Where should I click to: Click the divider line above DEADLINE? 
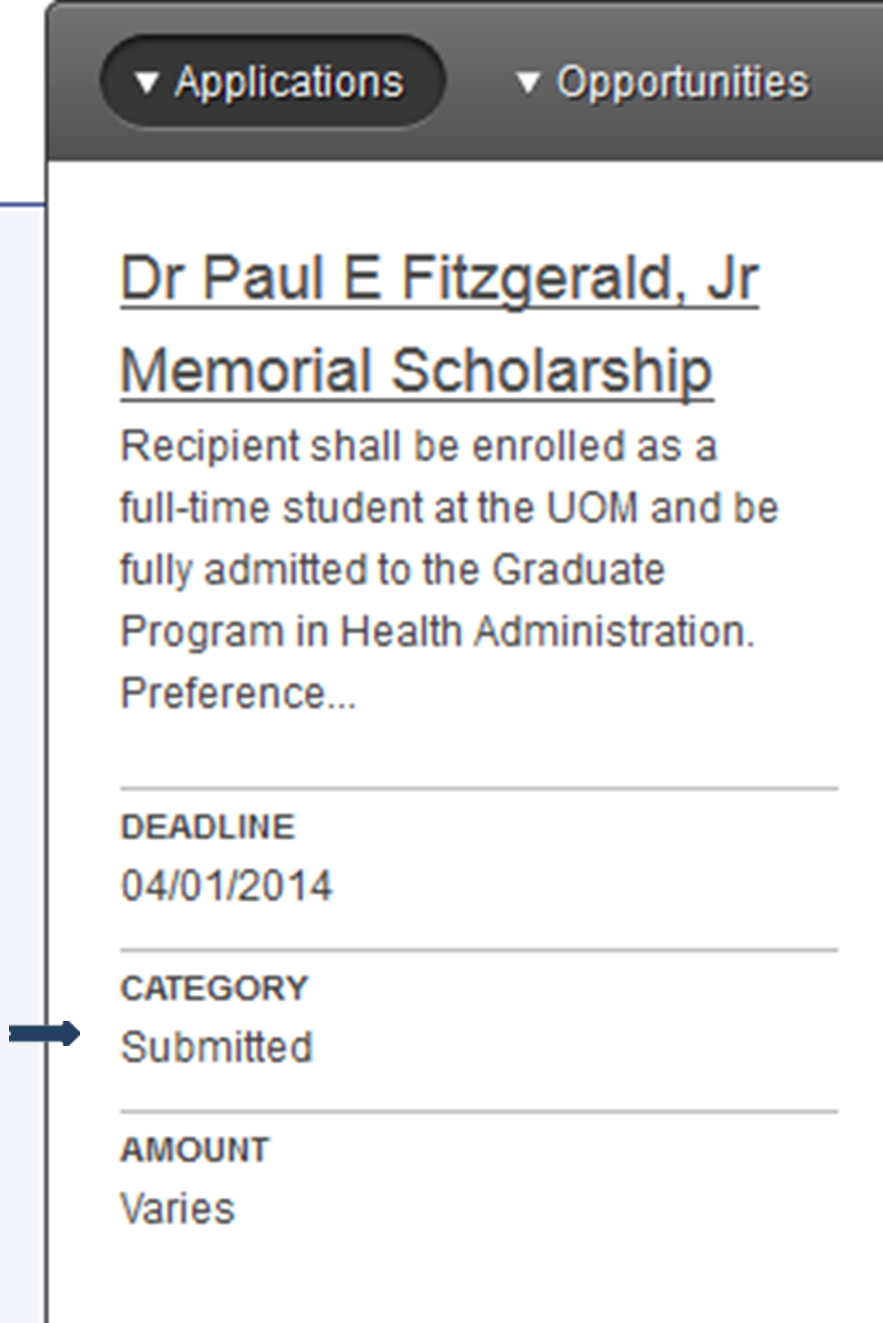click(x=478, y=789)
